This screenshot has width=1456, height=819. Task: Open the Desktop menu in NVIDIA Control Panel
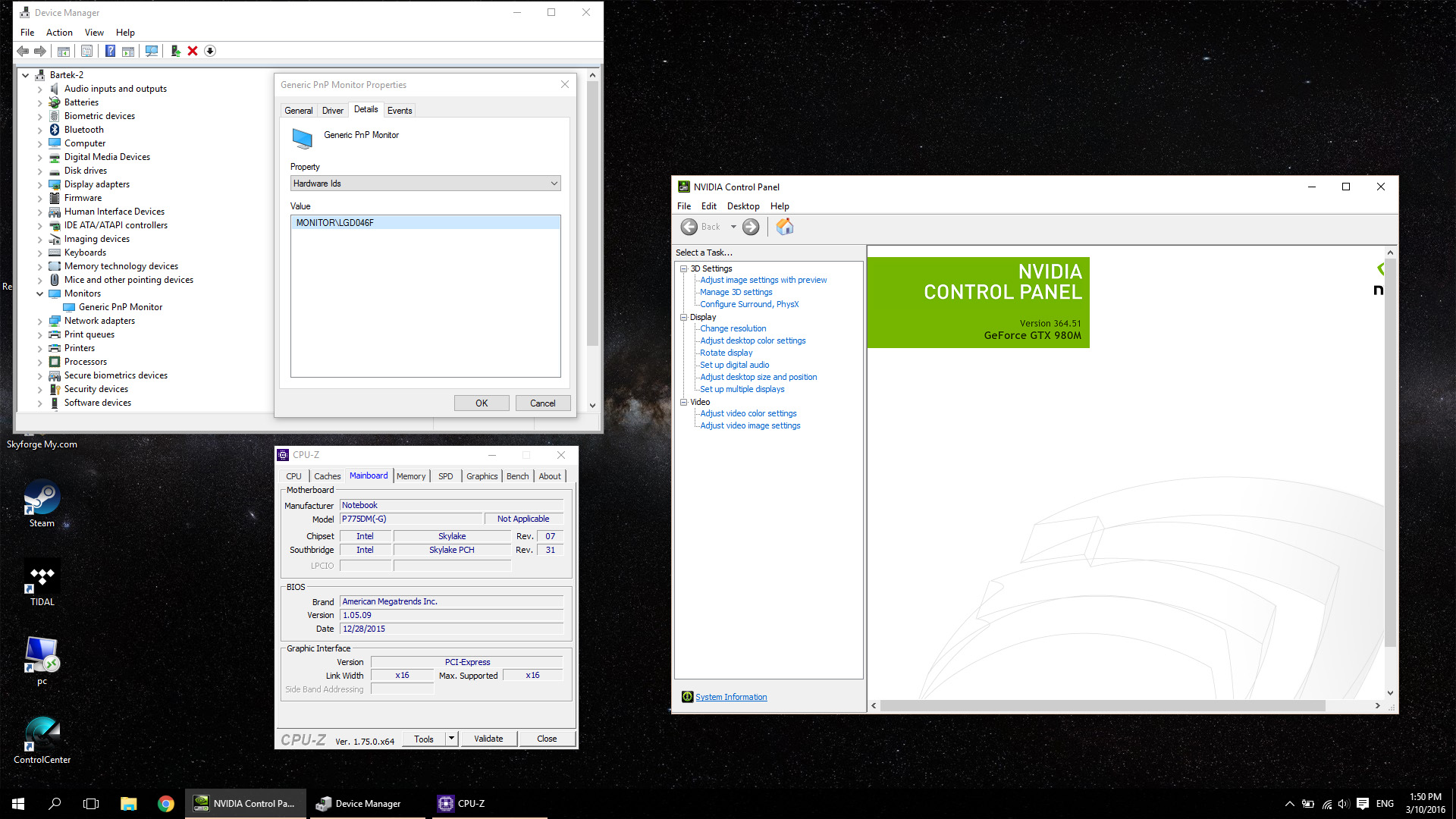coord(743,206)
